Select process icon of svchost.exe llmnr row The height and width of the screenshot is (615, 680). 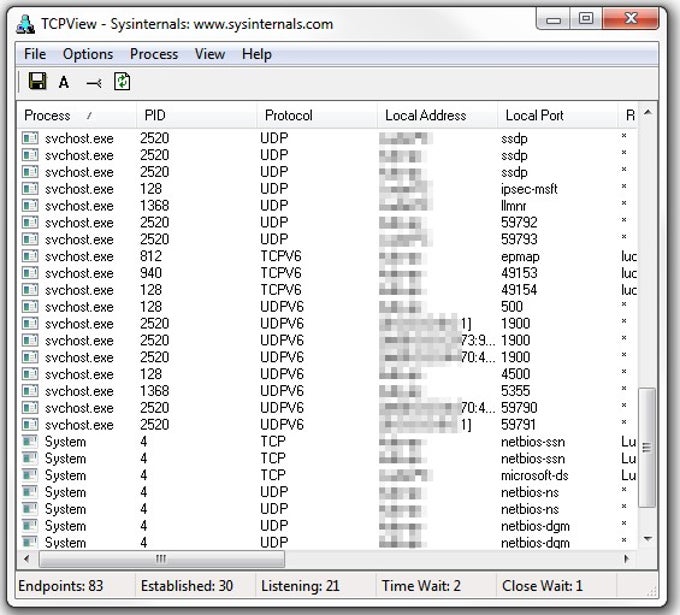tap(30, 206)
